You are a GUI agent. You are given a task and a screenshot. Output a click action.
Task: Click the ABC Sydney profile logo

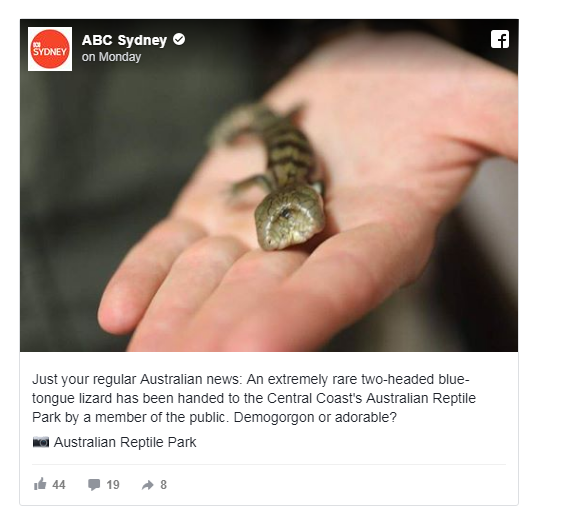[x=50, y=49]
